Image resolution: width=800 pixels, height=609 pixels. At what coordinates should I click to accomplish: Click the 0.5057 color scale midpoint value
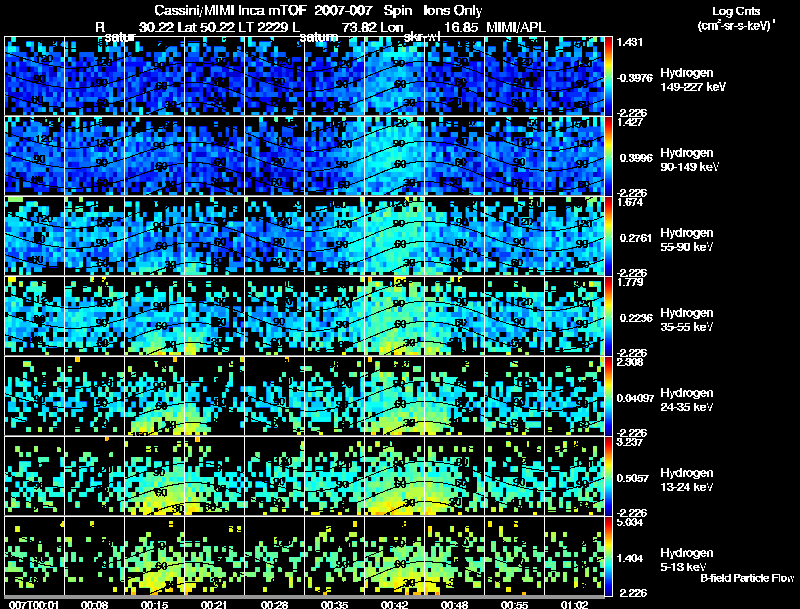636,478
